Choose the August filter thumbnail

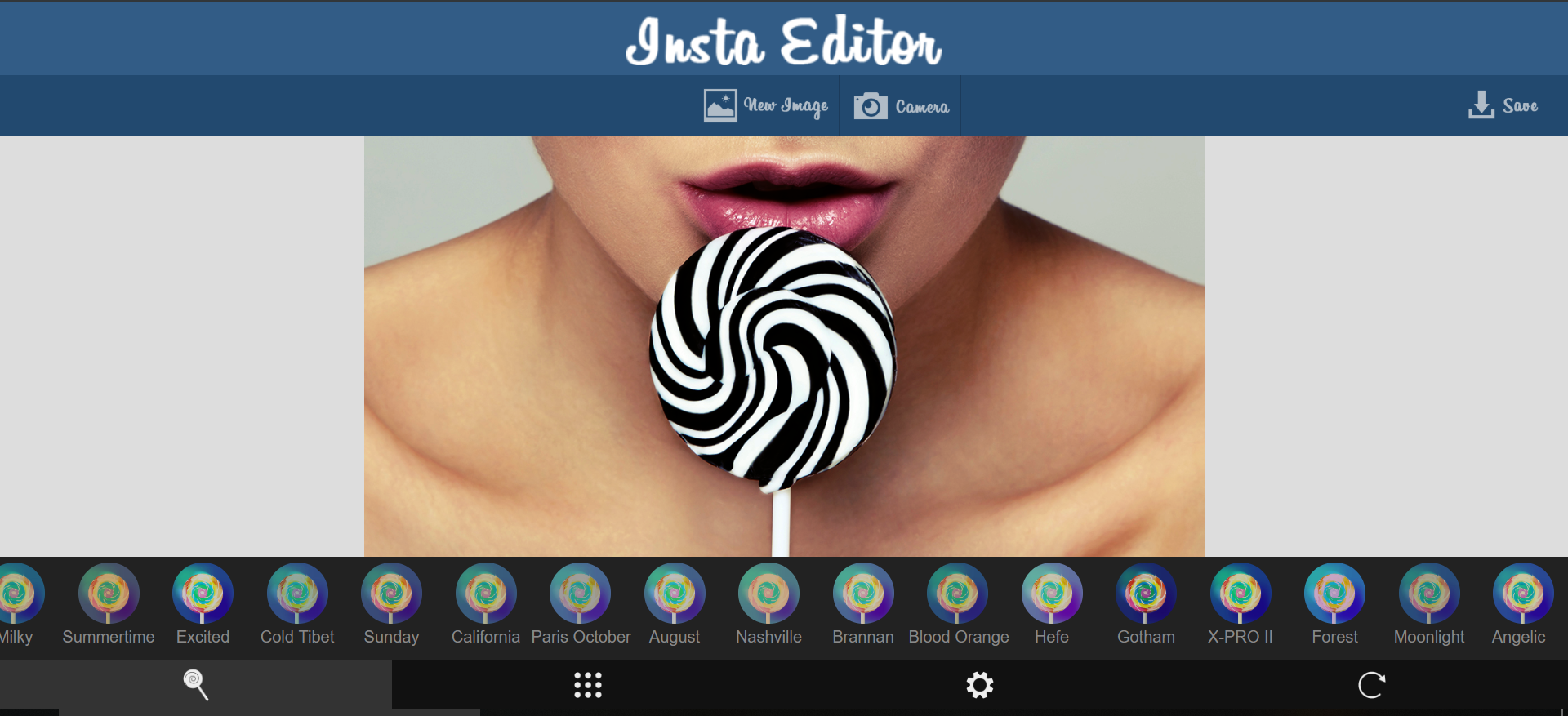point(675,594)
